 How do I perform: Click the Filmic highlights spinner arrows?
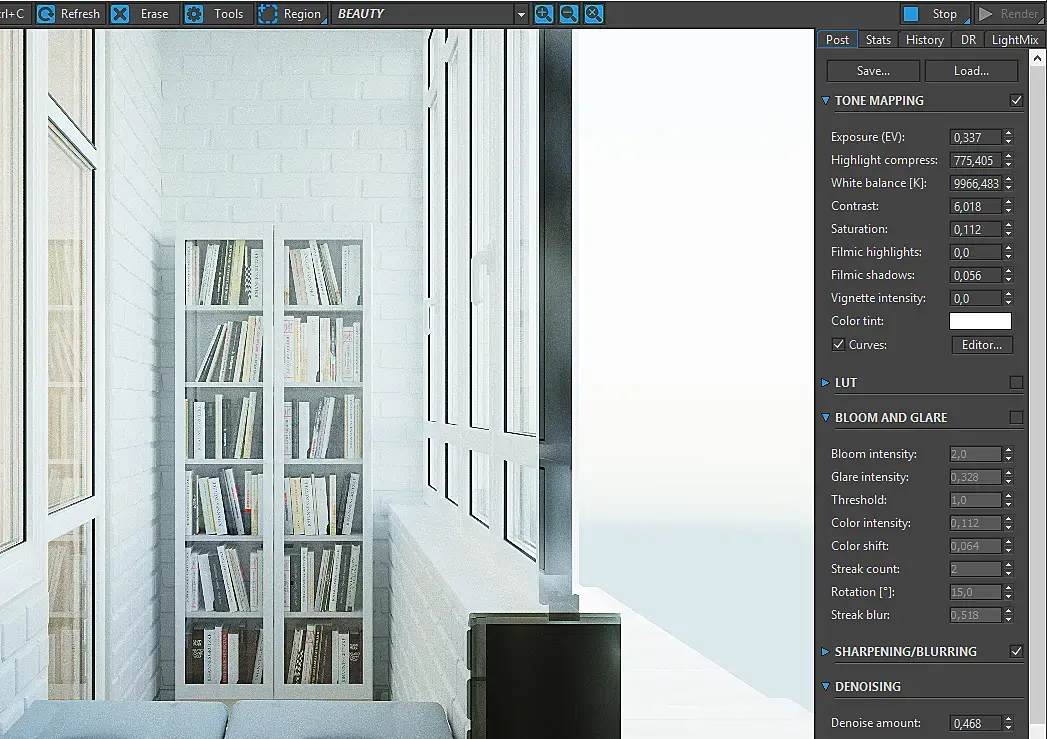[x=1008, y=252]
